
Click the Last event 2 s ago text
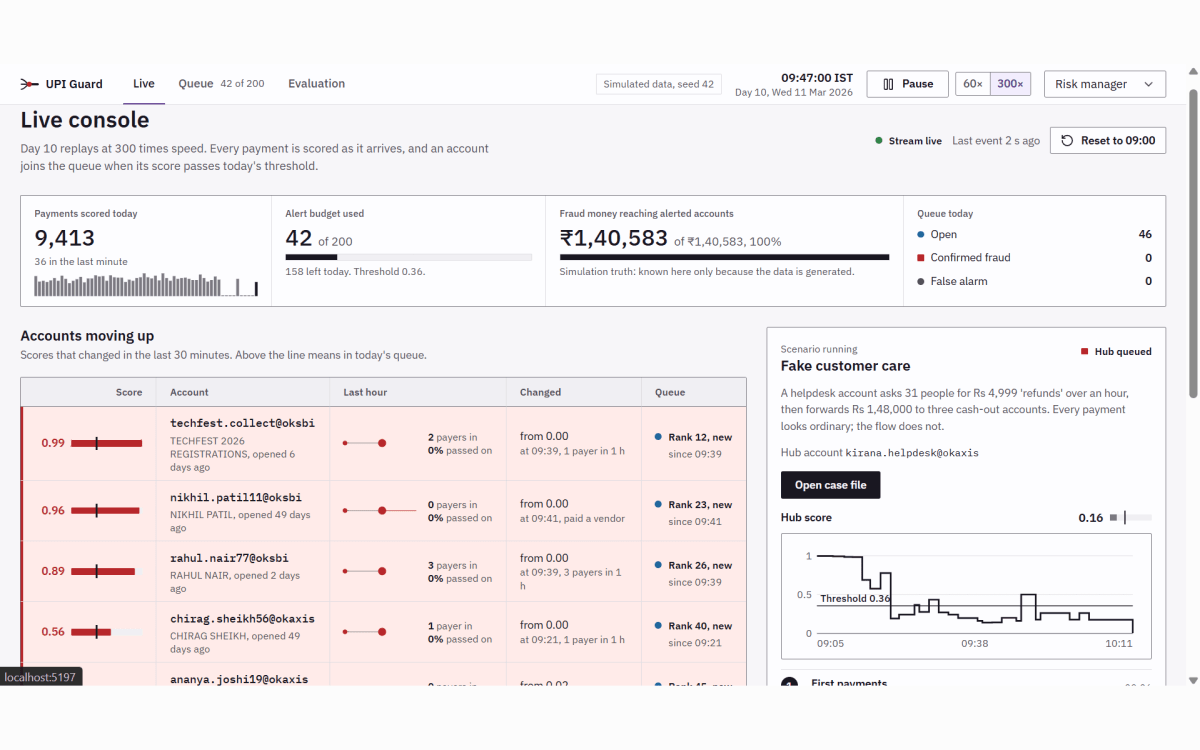point(996,141)
